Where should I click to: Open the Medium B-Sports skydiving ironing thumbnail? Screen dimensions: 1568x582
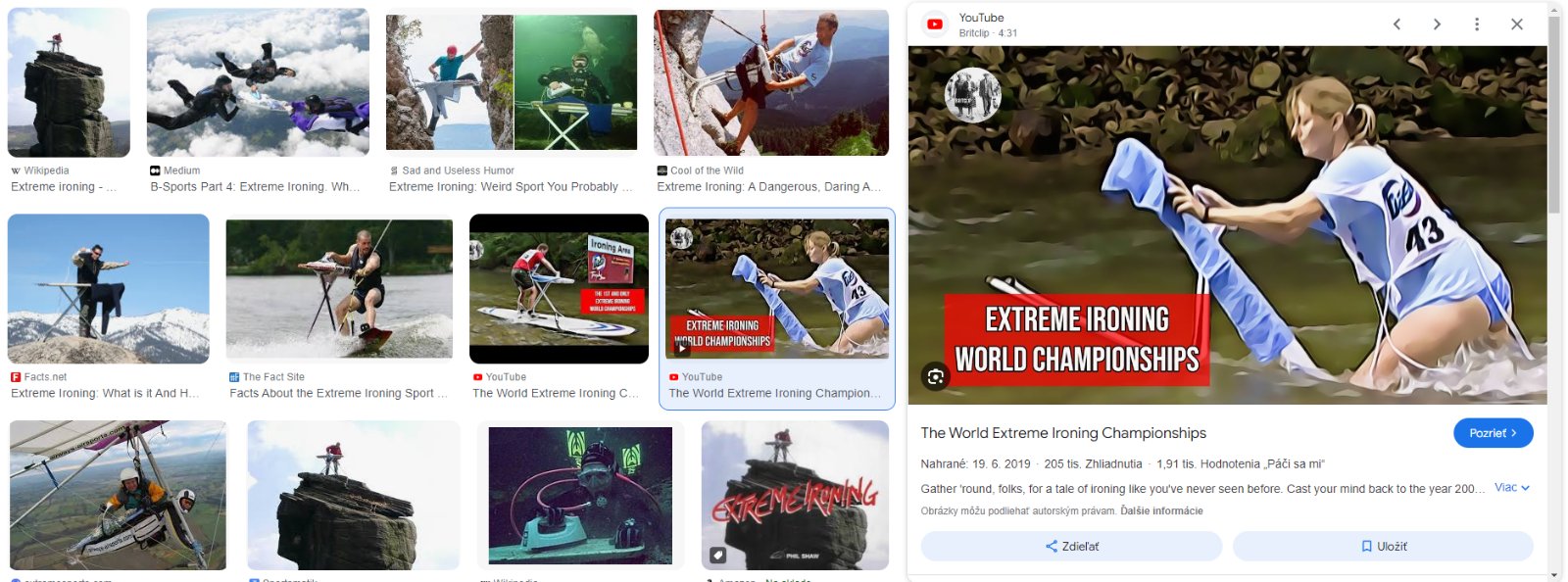[x=258, y=82]
